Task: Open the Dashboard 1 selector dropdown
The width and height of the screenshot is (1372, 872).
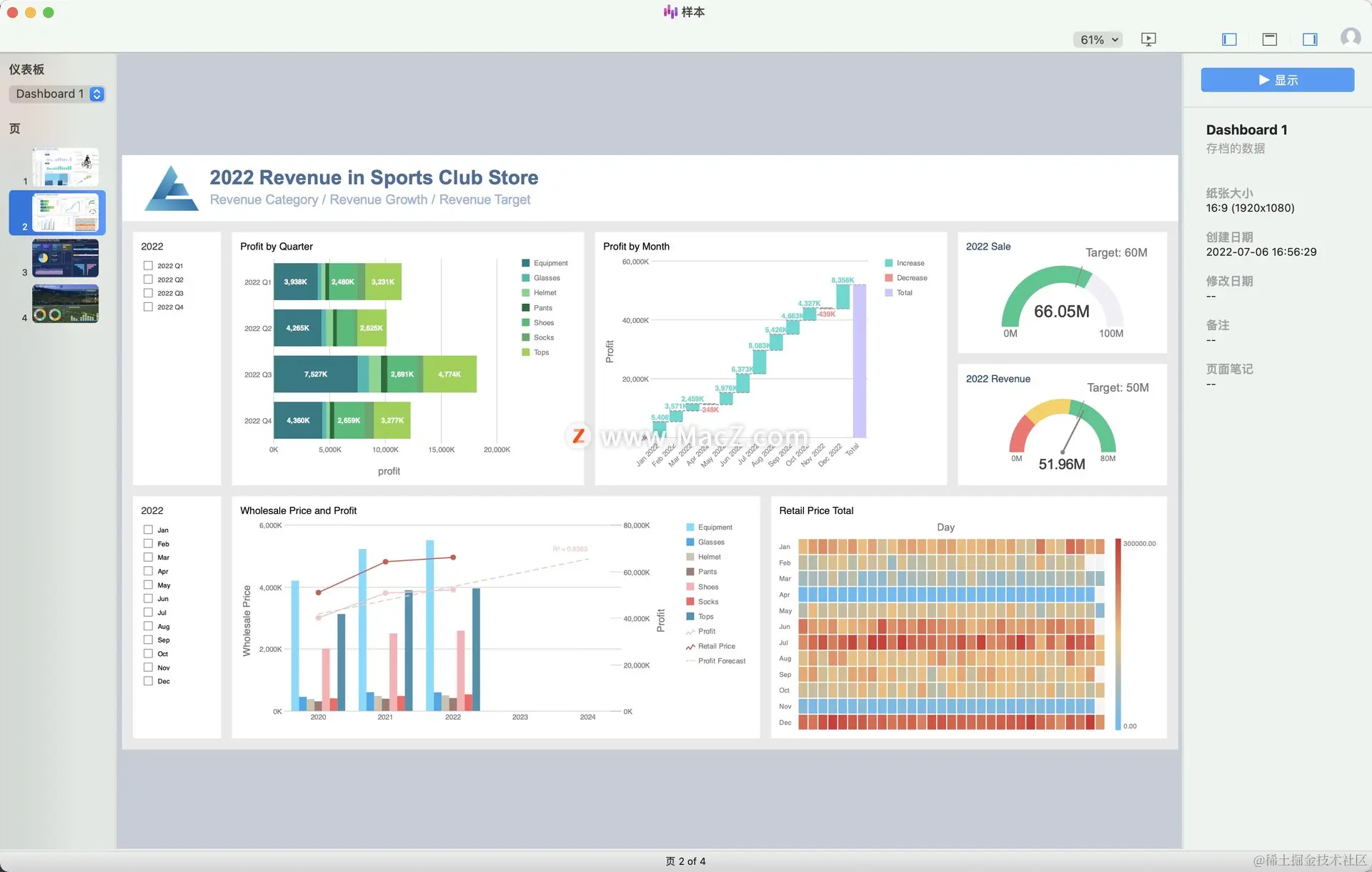Action: [57, 94]
